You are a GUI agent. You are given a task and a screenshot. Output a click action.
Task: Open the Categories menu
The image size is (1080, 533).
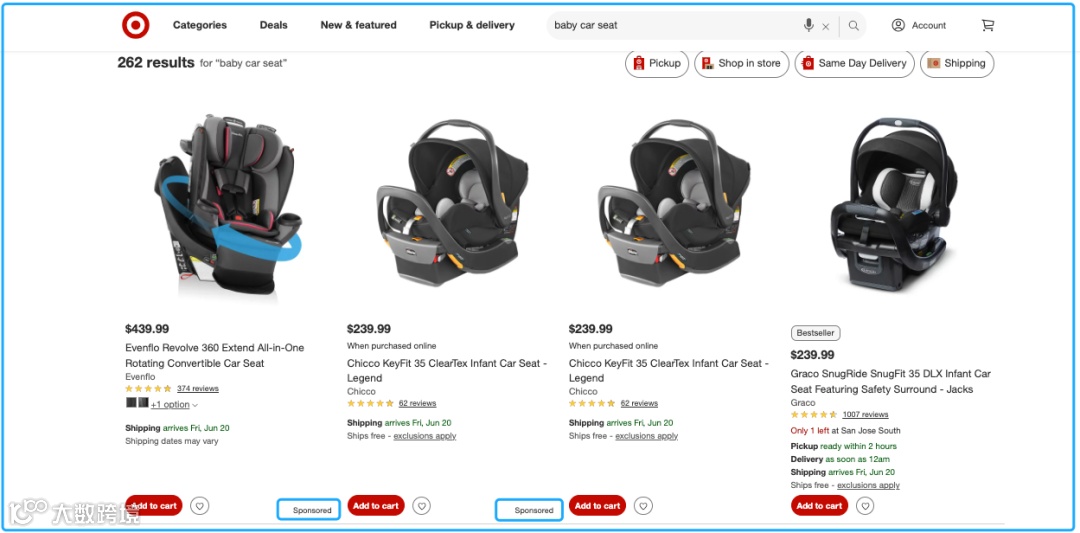[200, 25]
